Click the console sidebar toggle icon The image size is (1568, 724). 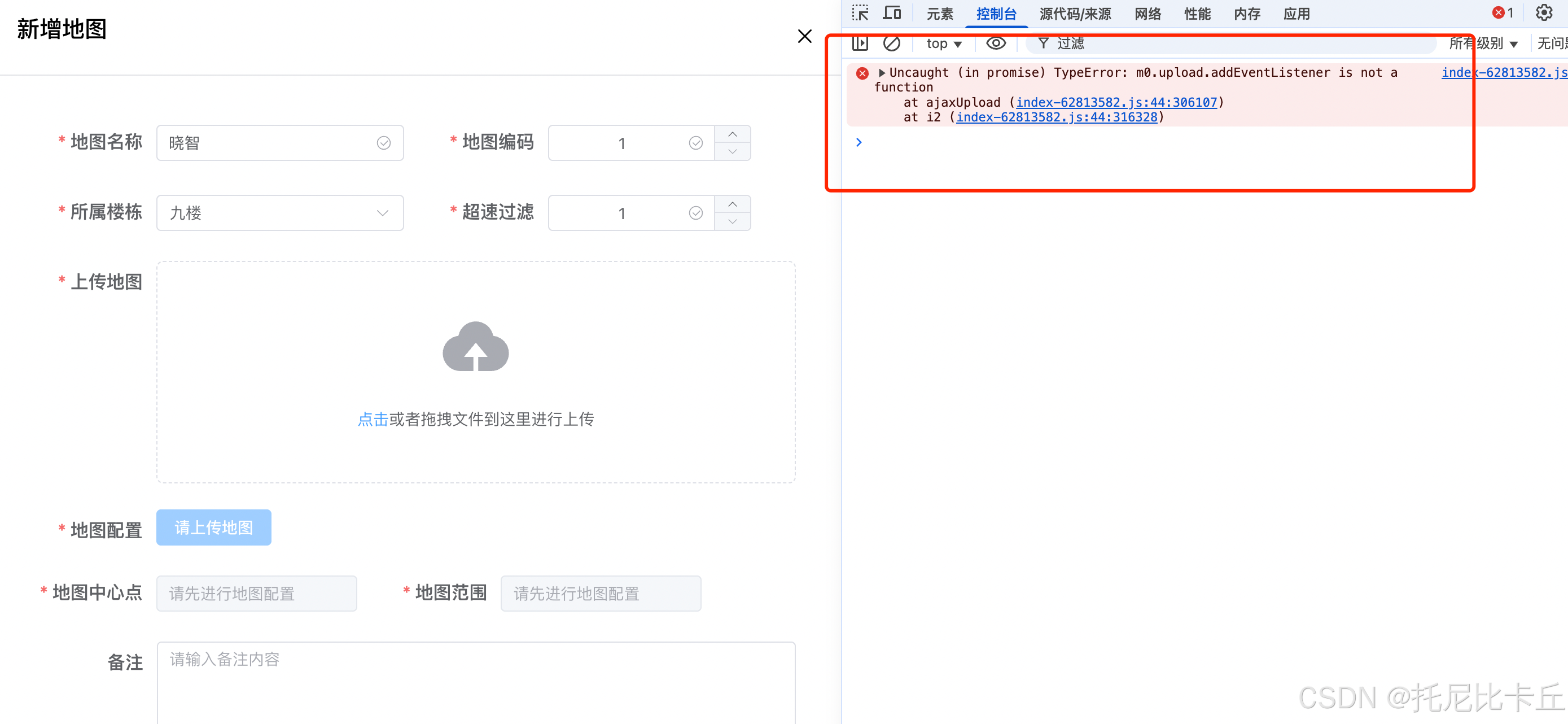click(860, 43)
